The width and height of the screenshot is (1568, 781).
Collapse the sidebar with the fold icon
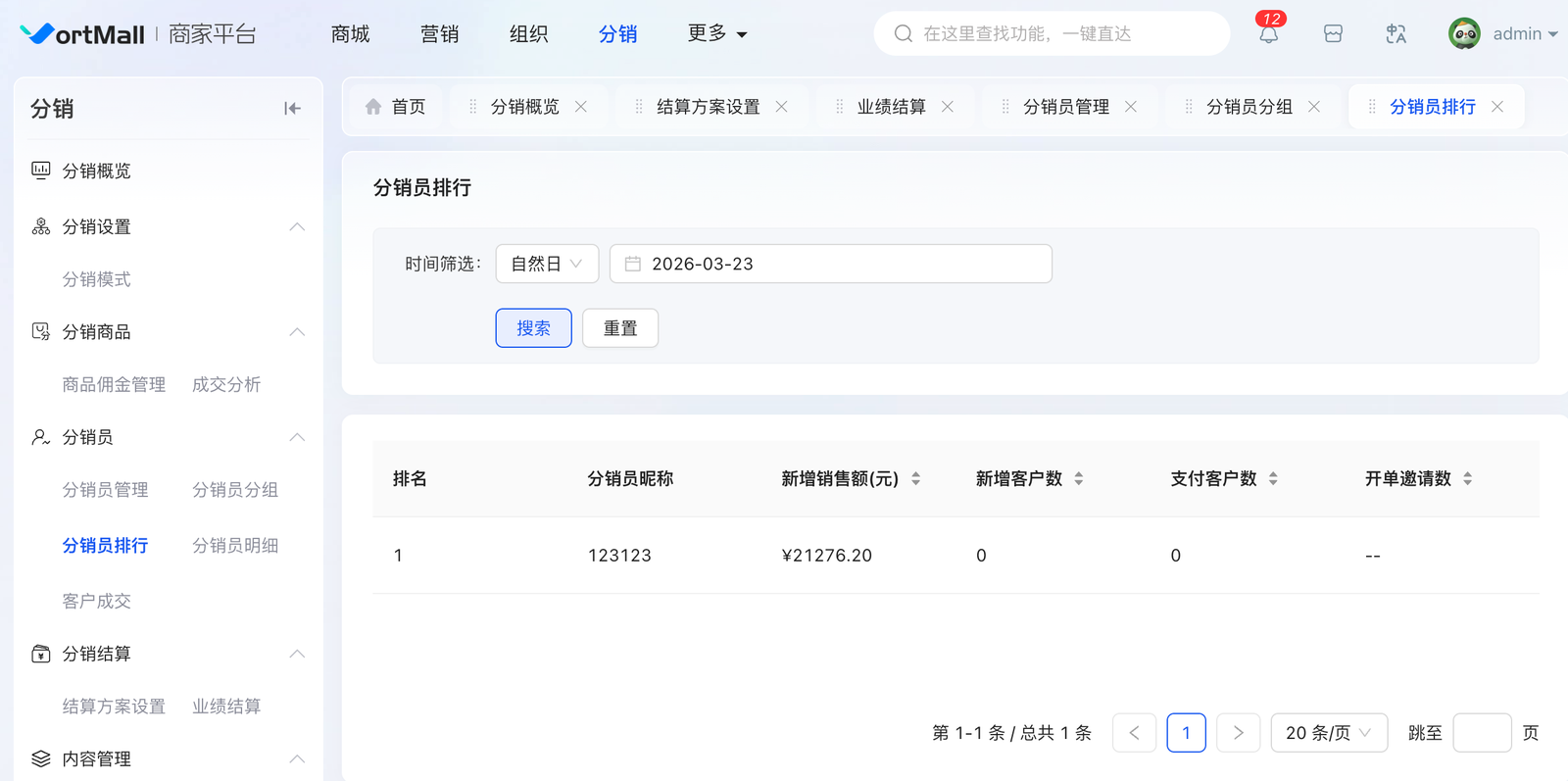[292, 109]
